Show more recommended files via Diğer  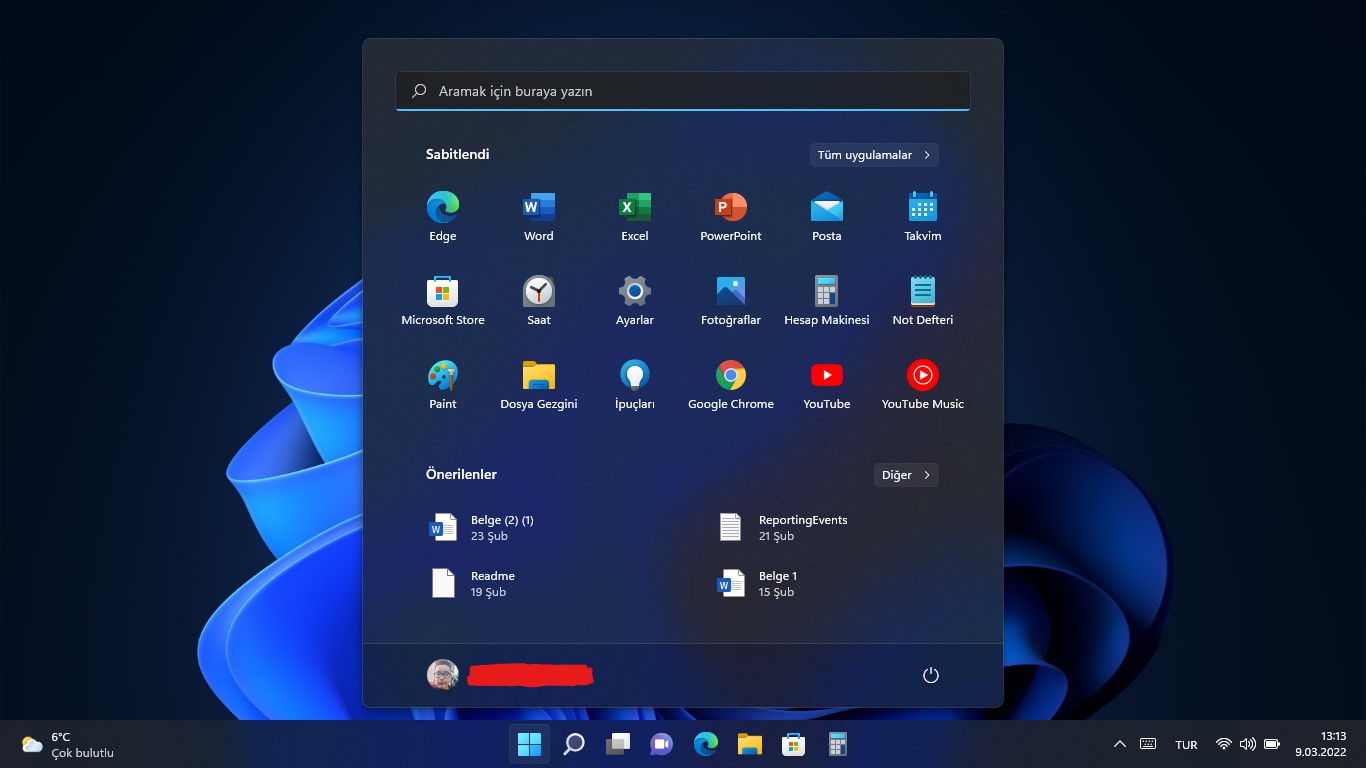tap(905, 475)
